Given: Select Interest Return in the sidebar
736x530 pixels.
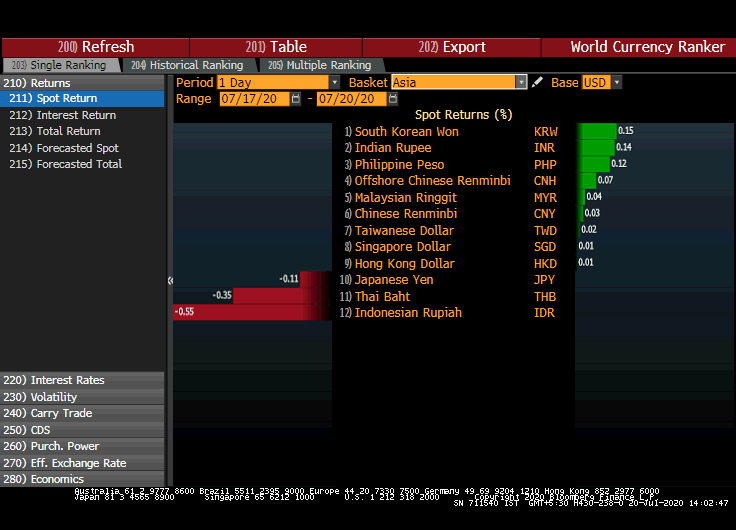Looking at the screenshot, I should (76, 115).
